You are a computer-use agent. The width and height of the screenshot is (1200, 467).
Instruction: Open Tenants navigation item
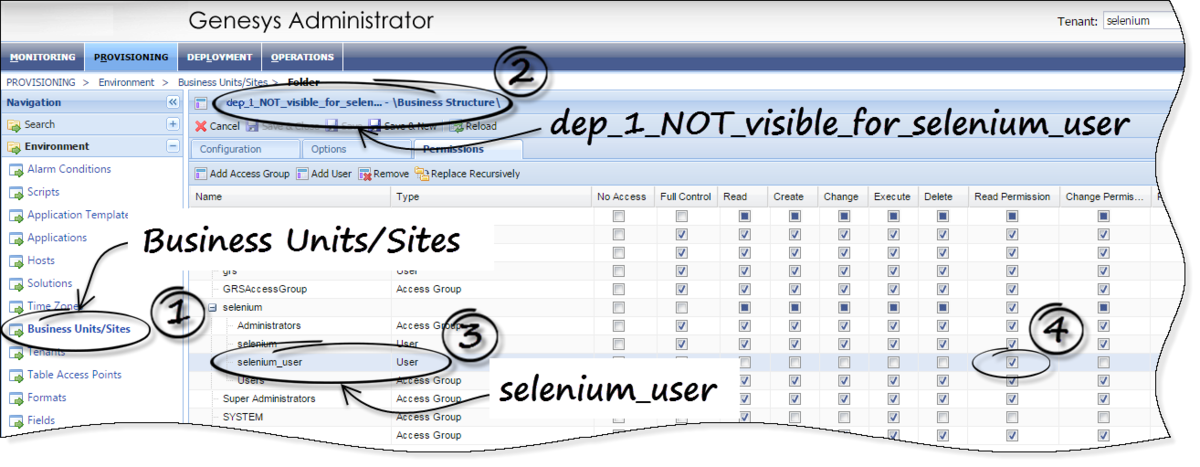click(x=46, y=352)
